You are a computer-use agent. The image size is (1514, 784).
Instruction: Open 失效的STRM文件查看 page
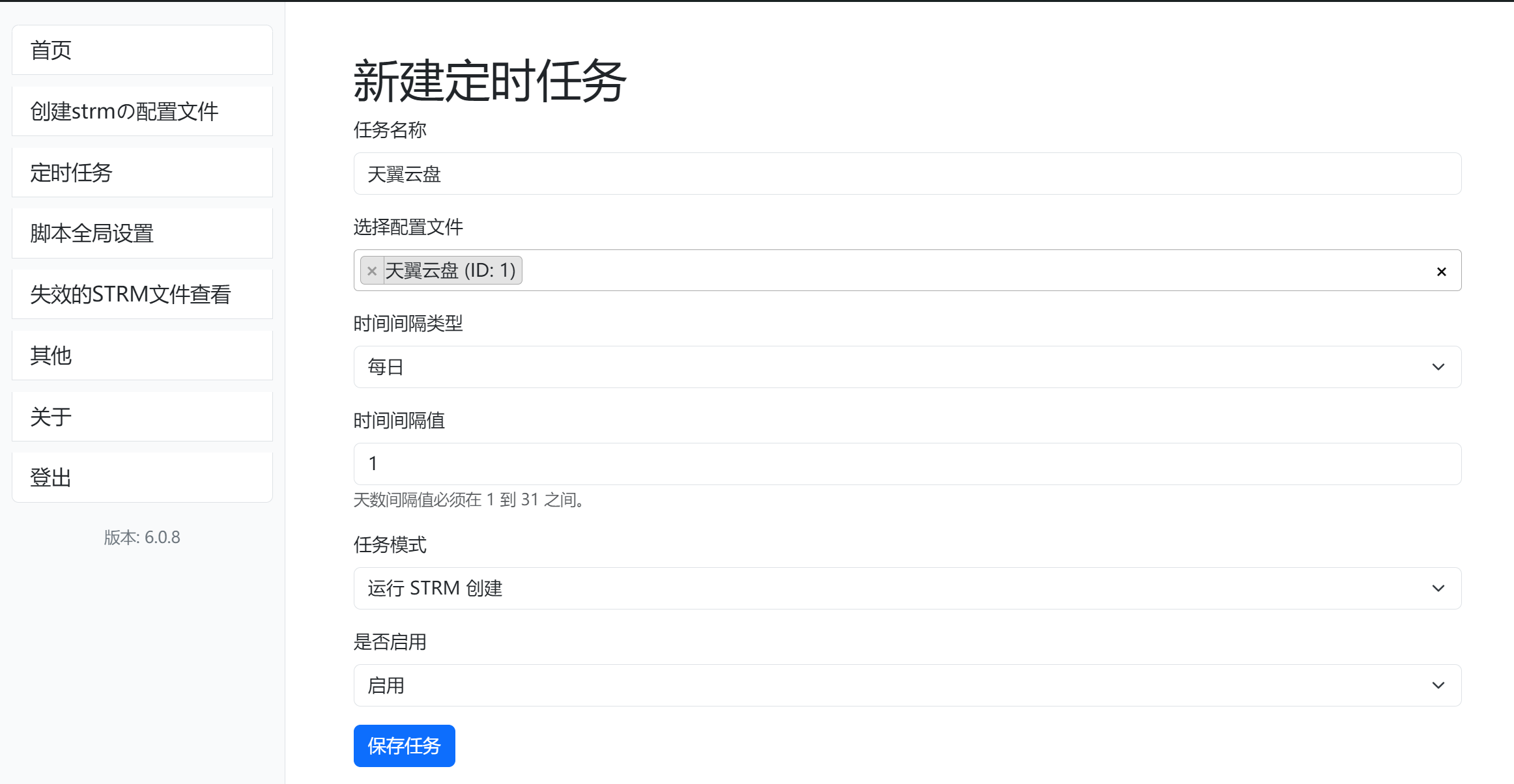point(142,294)
